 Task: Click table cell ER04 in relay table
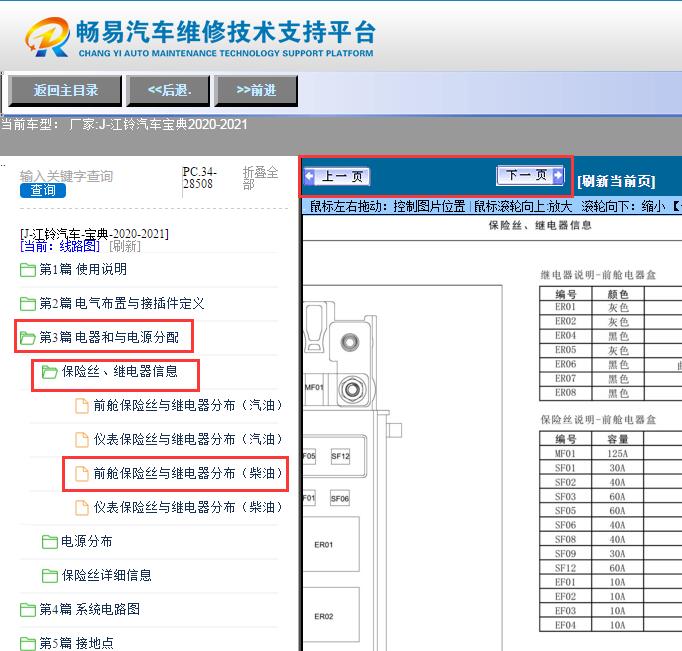565,336
